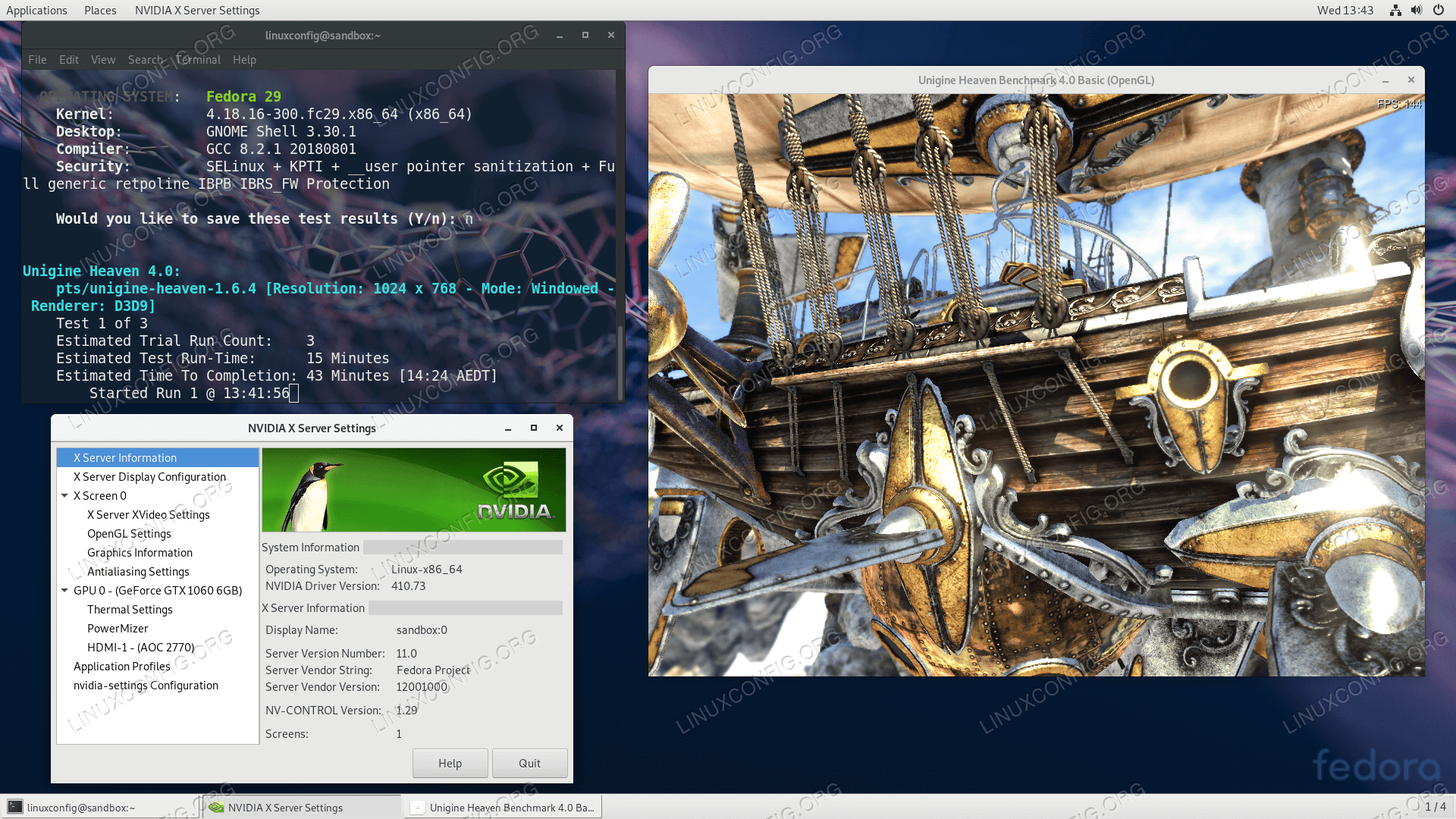Collapse the X Screen 0 tree node
The image size is (1456, 819).
pos(65,495)
